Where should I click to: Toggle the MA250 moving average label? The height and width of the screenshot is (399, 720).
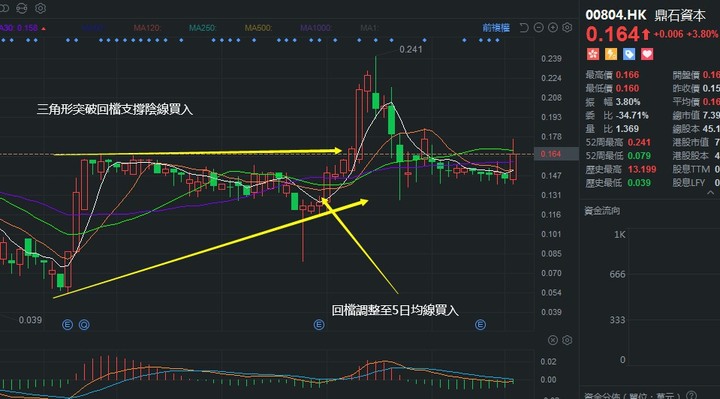point(202,28)
